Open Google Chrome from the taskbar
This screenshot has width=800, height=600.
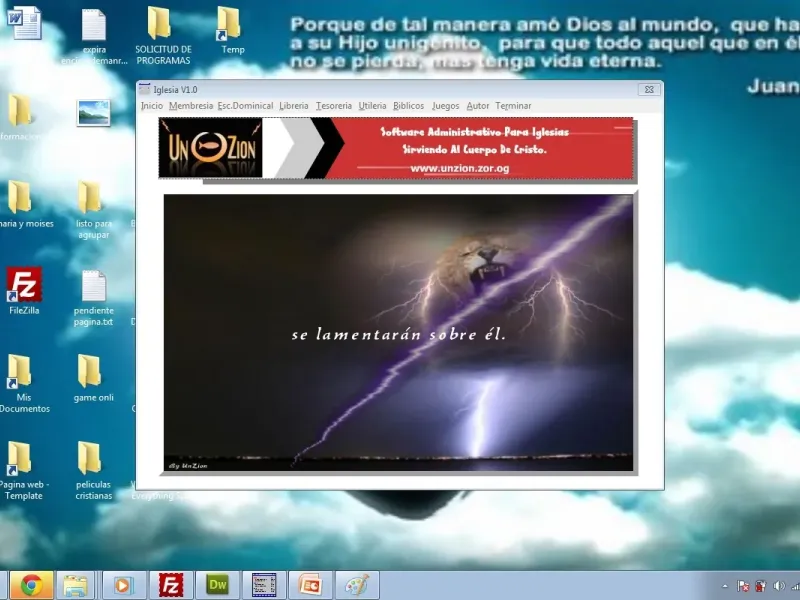(x=32, y=585)
